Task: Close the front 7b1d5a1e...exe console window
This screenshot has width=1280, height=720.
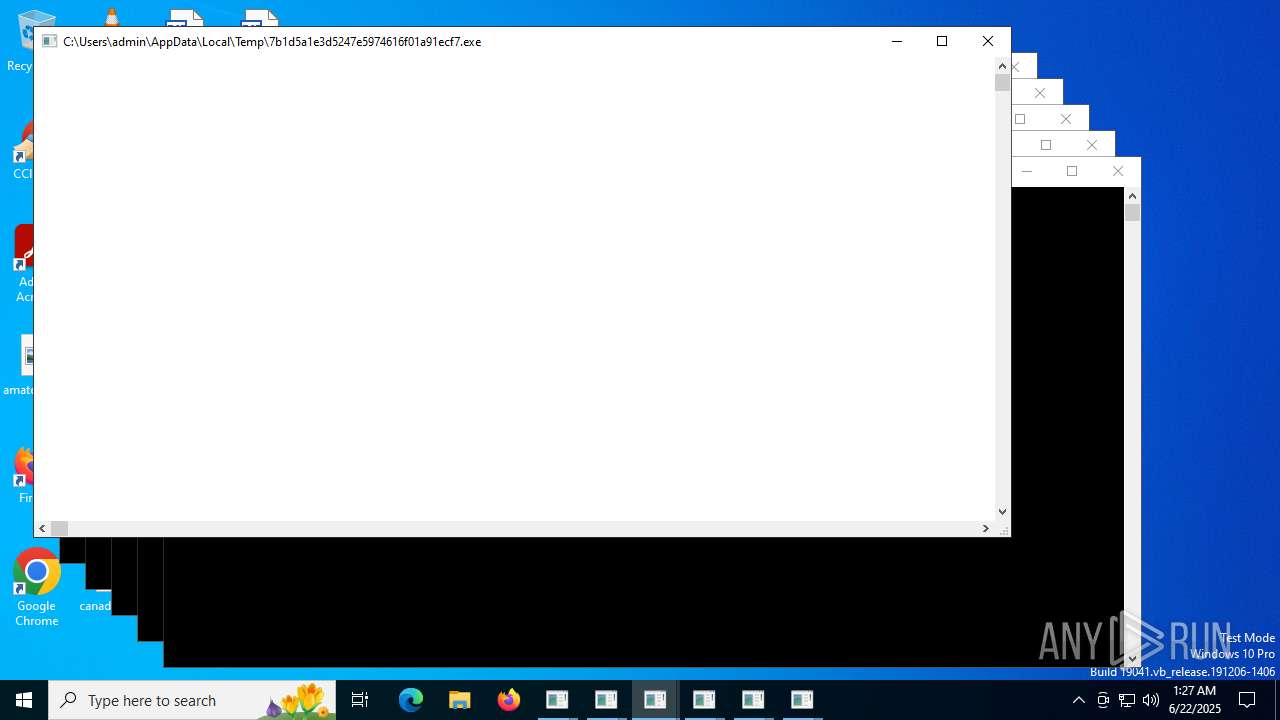Action: 988,41
